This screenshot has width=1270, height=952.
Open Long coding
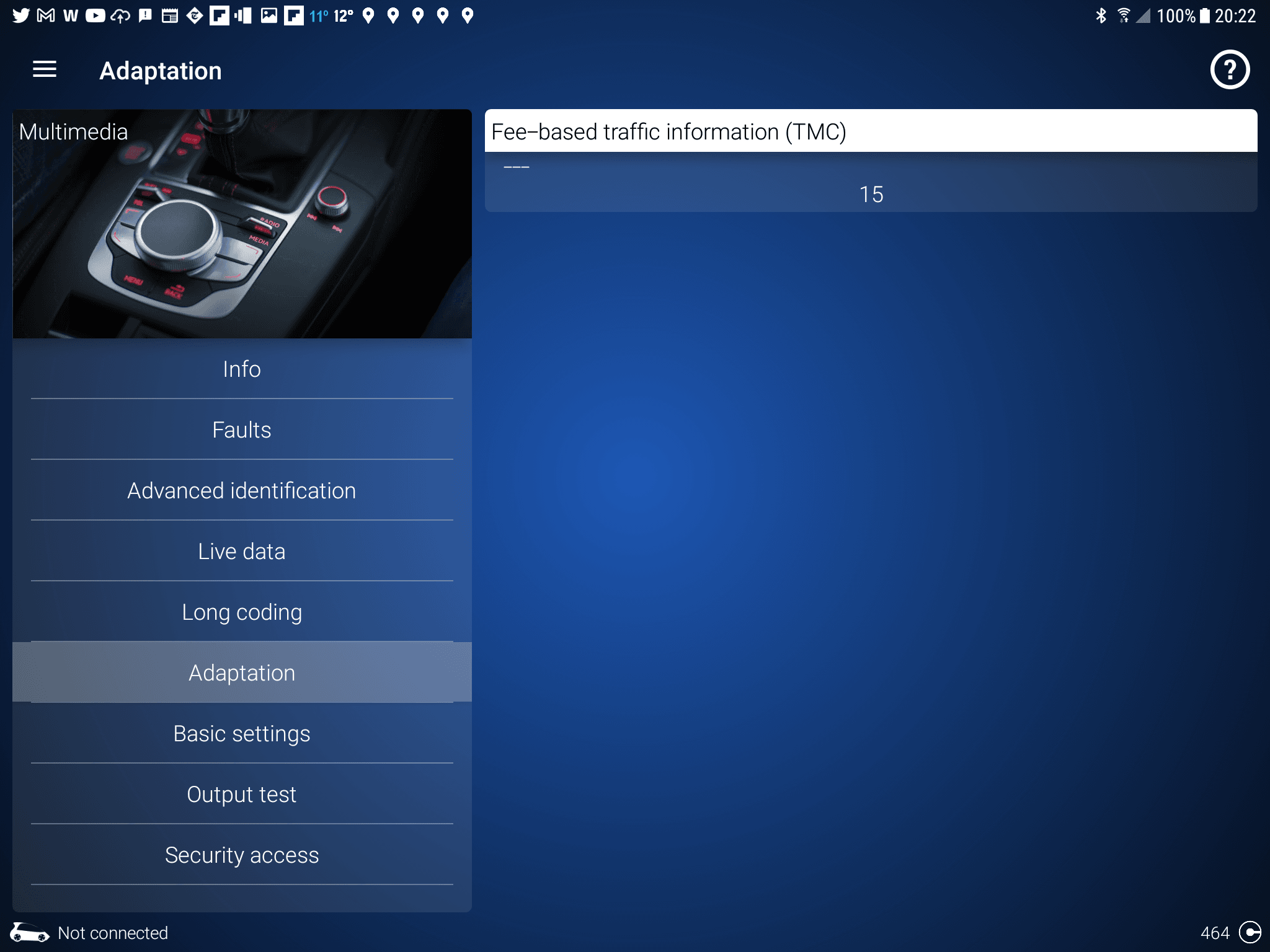[x=242, y=612]
